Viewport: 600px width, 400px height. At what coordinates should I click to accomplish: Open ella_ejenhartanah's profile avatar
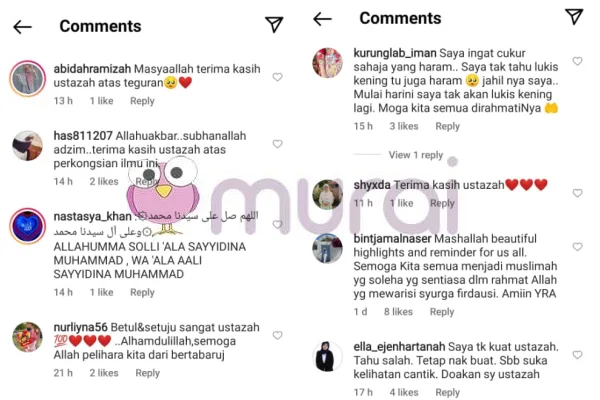[327, 356]
